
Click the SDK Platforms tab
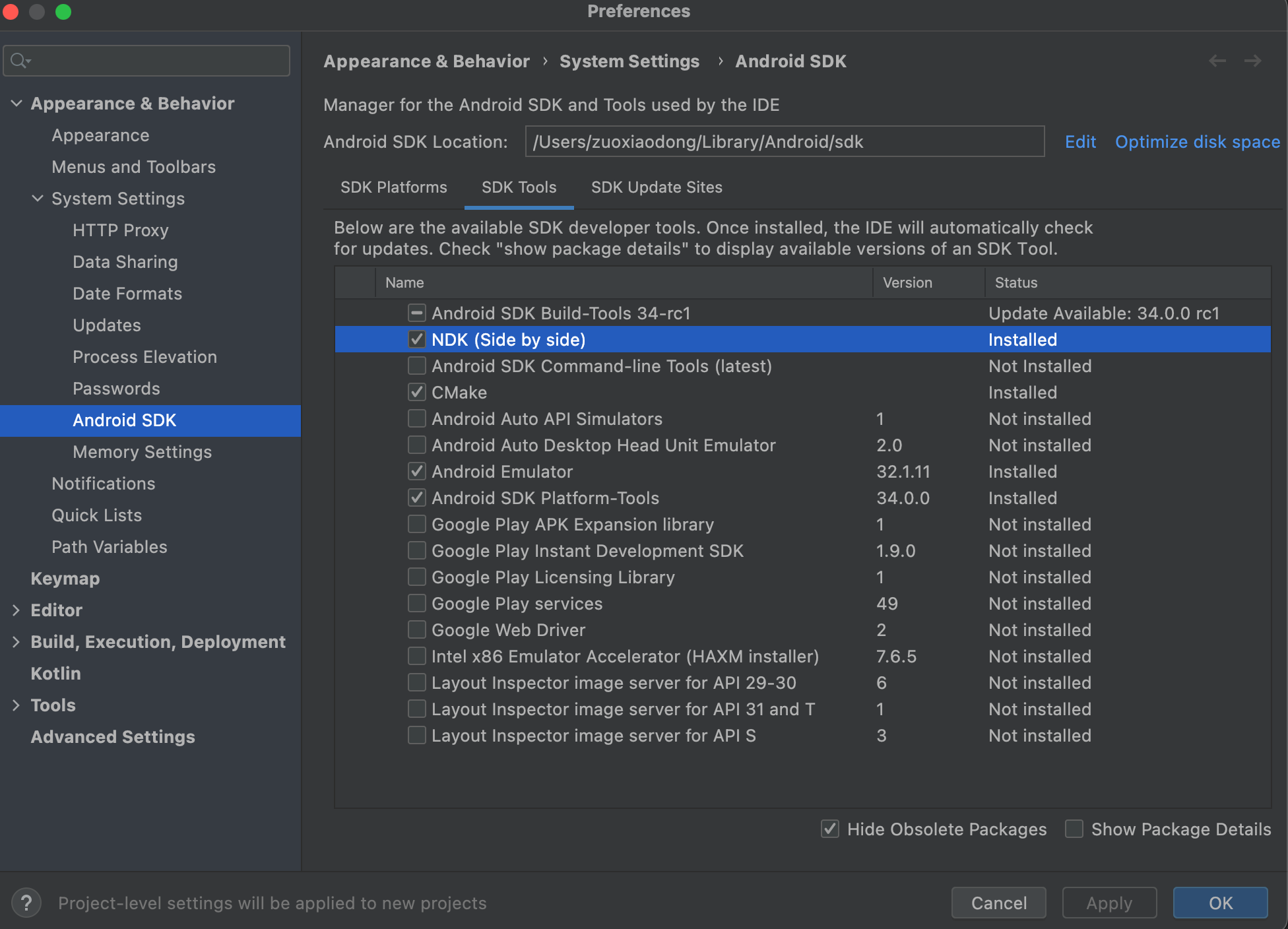393,188
